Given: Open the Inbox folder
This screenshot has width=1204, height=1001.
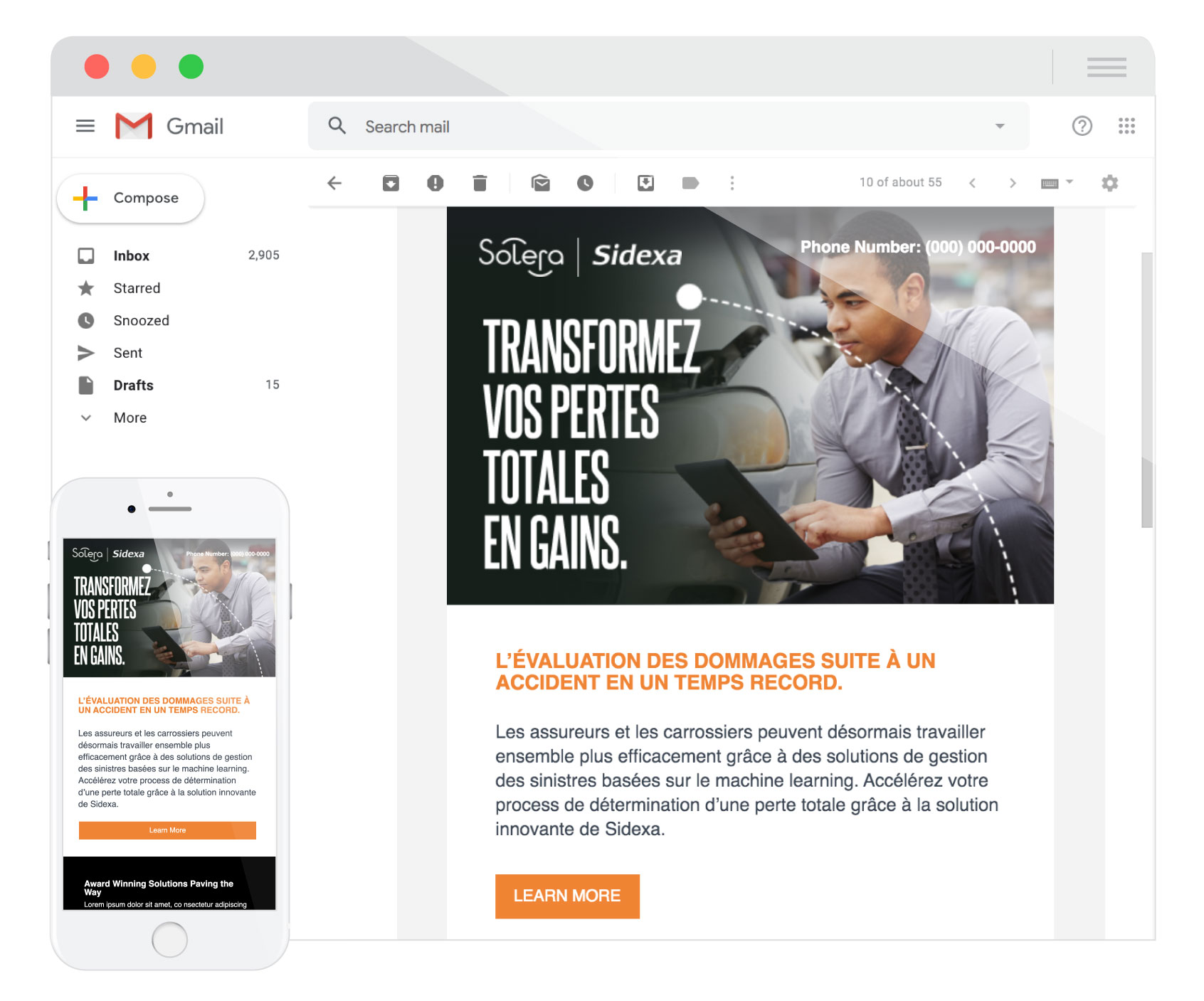Looking at the screenshot, I should [132, 255].
